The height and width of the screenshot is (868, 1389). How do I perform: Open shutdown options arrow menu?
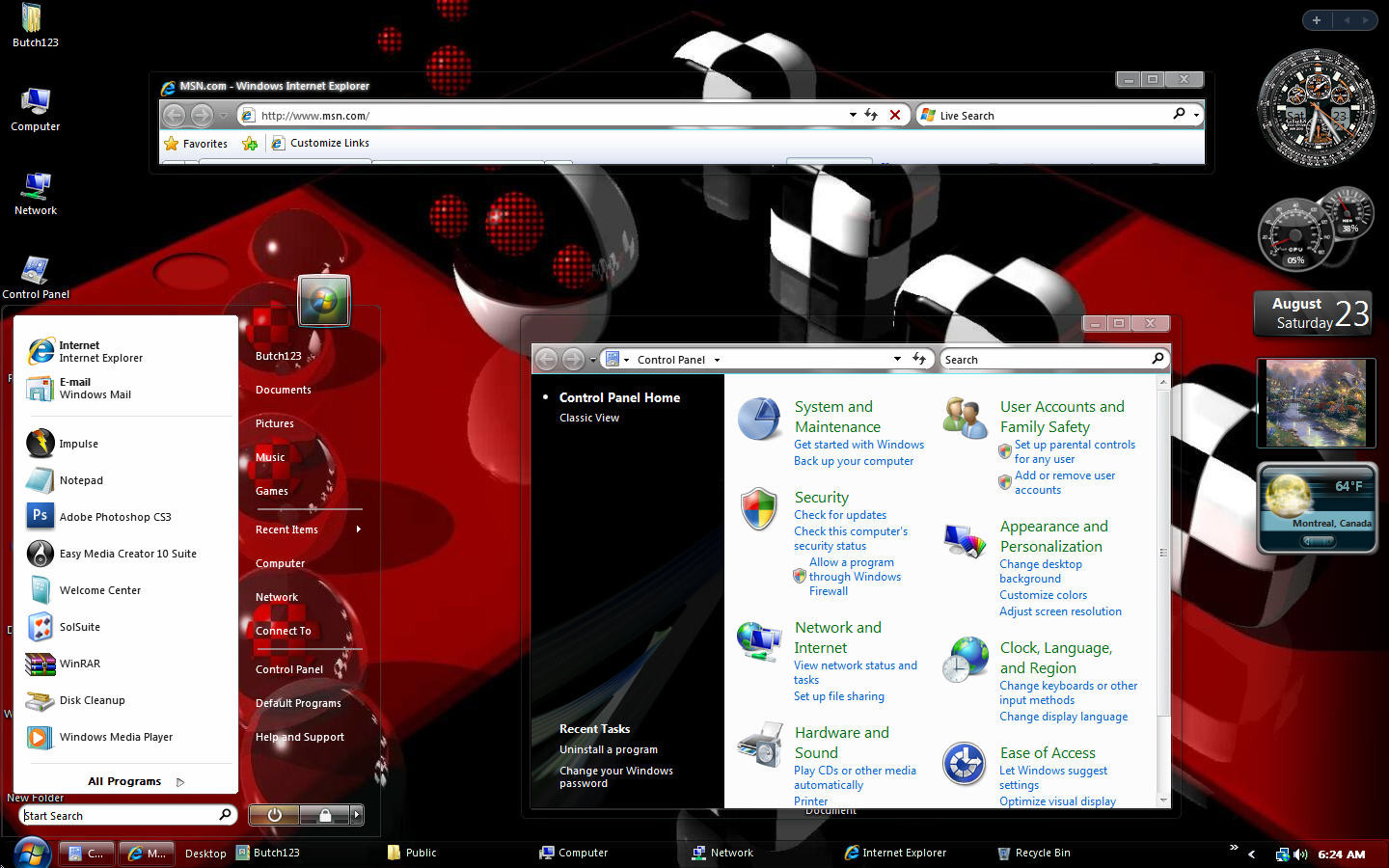[x=357, y=815]
